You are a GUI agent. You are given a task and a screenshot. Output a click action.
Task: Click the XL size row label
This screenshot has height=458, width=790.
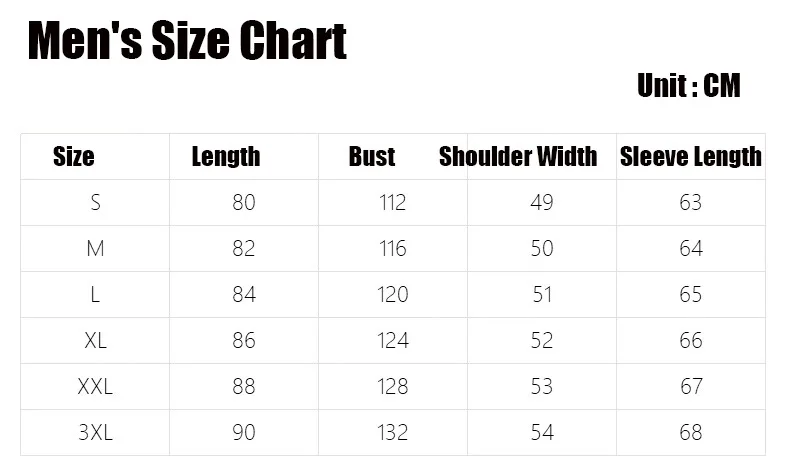click(x=95, y=341)
